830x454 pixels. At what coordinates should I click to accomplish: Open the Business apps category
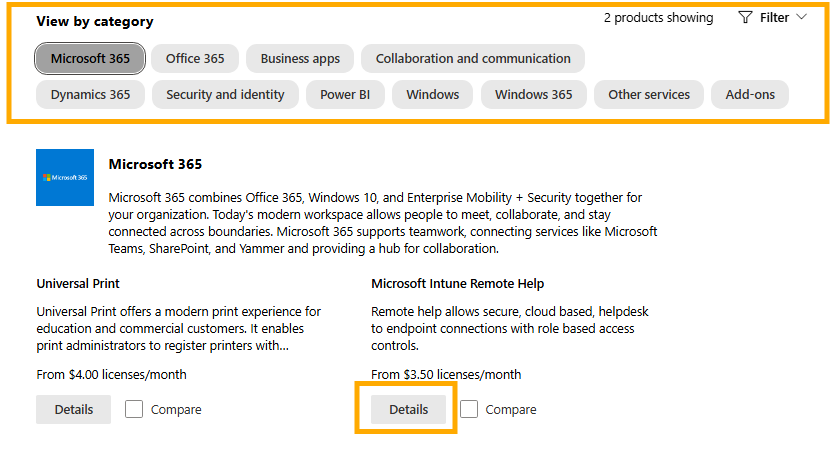pos(300,58)
